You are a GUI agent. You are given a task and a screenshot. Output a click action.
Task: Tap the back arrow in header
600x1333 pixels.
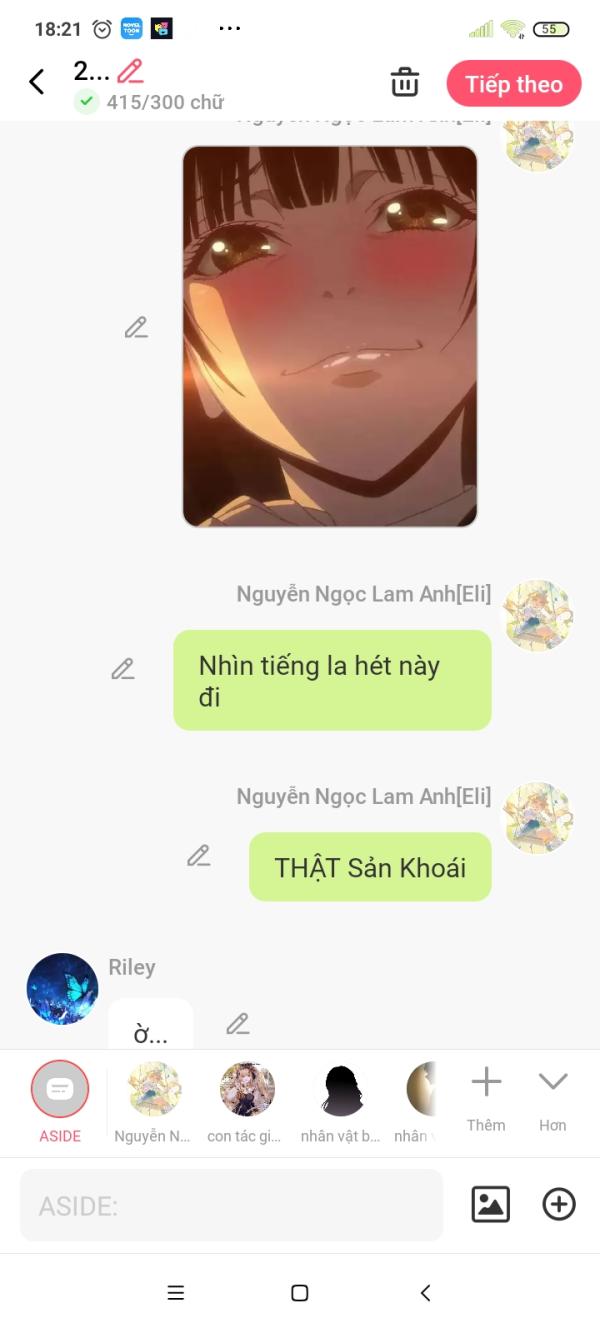tap(37, 82)
